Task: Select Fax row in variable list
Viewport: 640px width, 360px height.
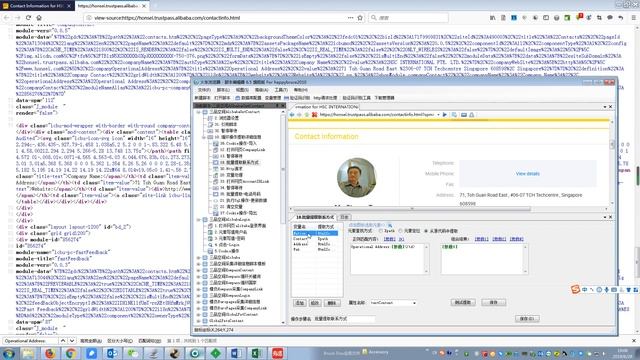Action: click(x=316, y=249)
